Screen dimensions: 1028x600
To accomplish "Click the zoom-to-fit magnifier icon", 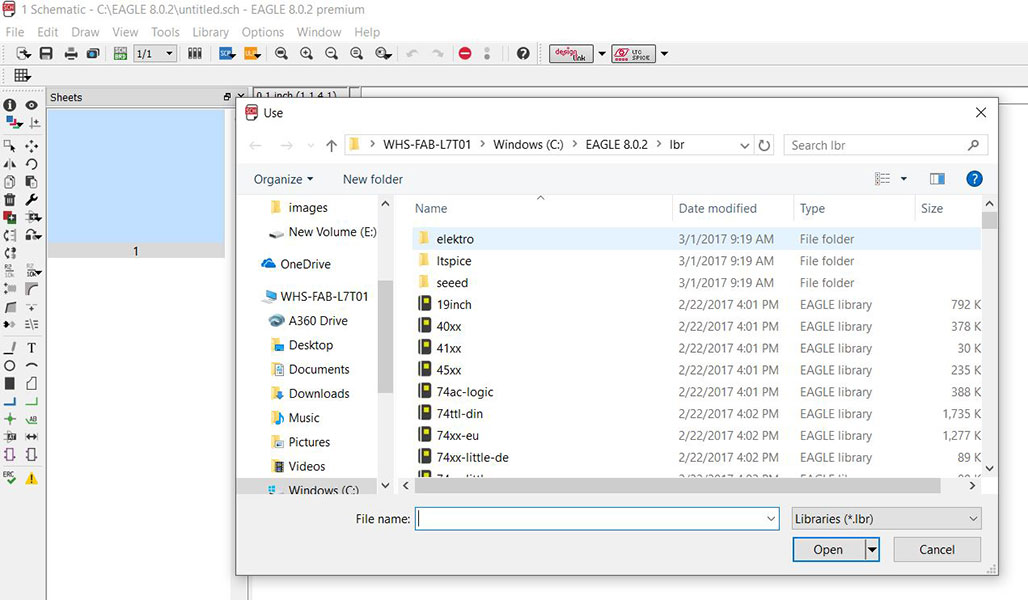I will [281, 54].
